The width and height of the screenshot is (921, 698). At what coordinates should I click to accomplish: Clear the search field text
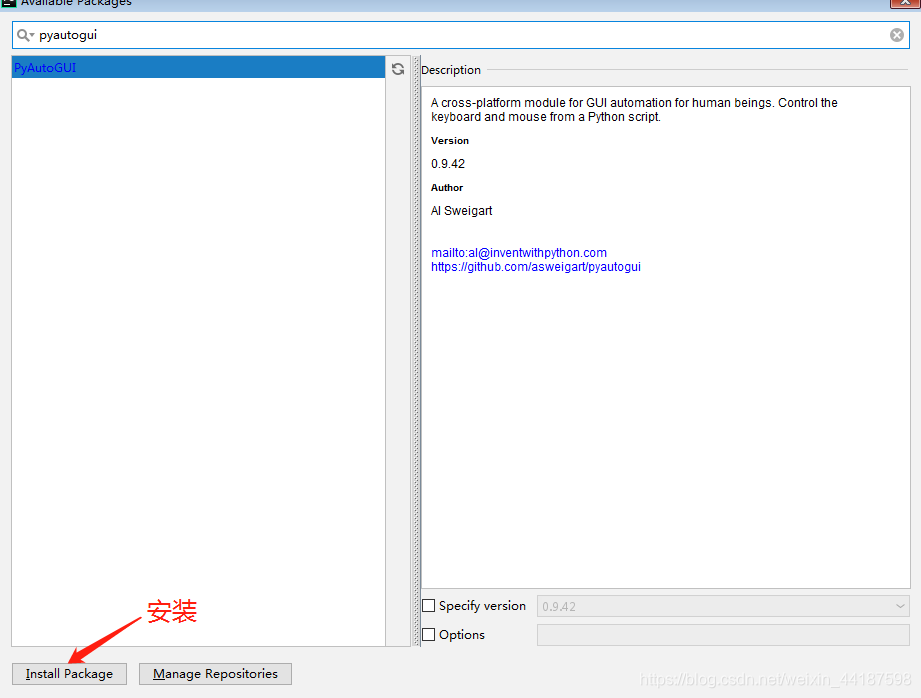click(896, 35)
